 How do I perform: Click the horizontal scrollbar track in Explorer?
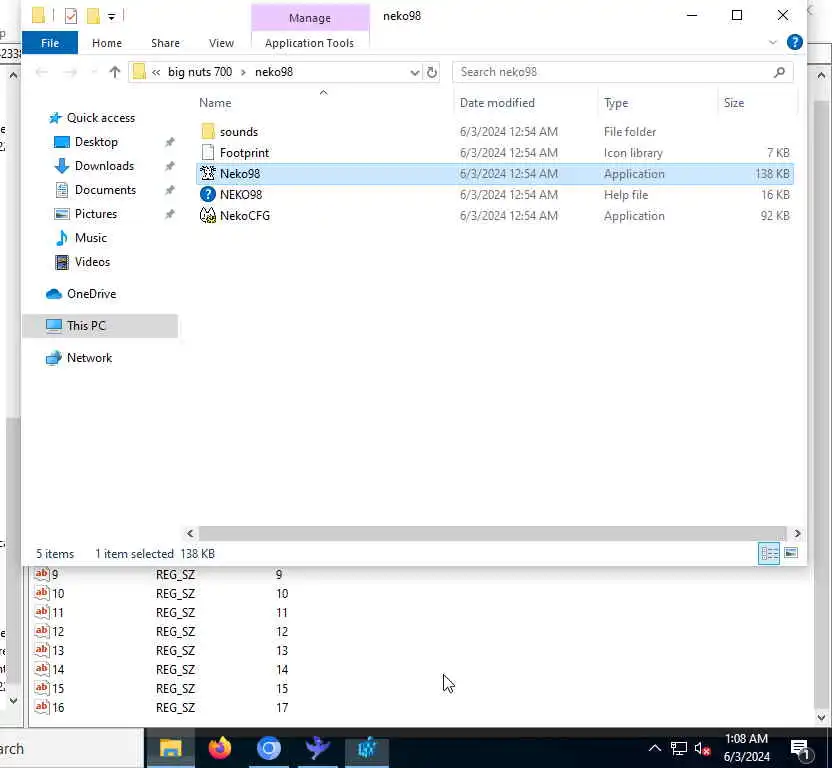point(492,533)
